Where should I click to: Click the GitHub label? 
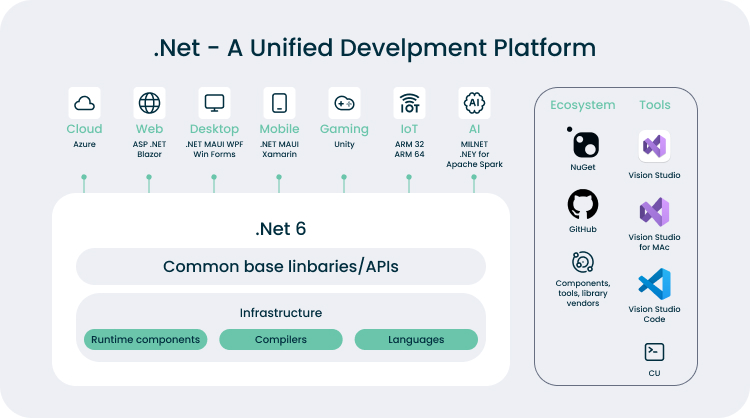tap(583, 229)
